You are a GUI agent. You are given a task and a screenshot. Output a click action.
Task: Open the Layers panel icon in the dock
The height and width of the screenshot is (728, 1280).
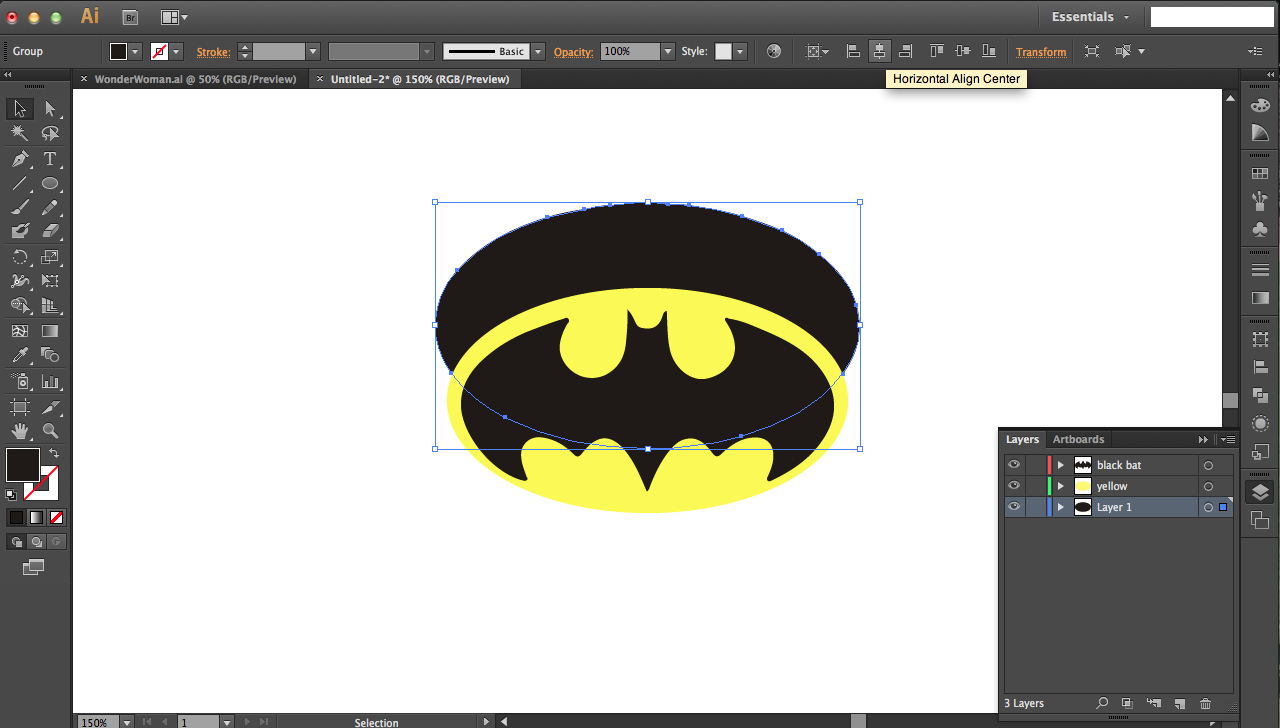(x=1260, y=492)
